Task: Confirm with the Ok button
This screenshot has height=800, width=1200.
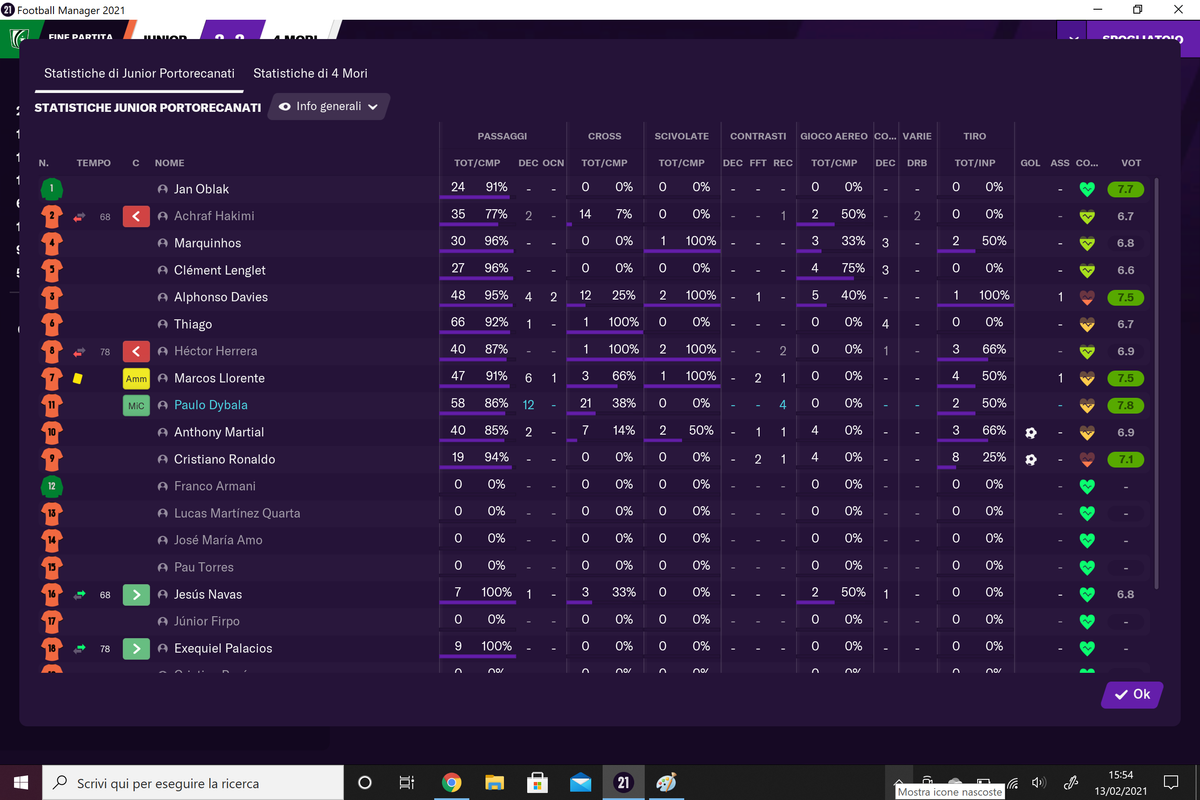Action: click(1132, 695)
